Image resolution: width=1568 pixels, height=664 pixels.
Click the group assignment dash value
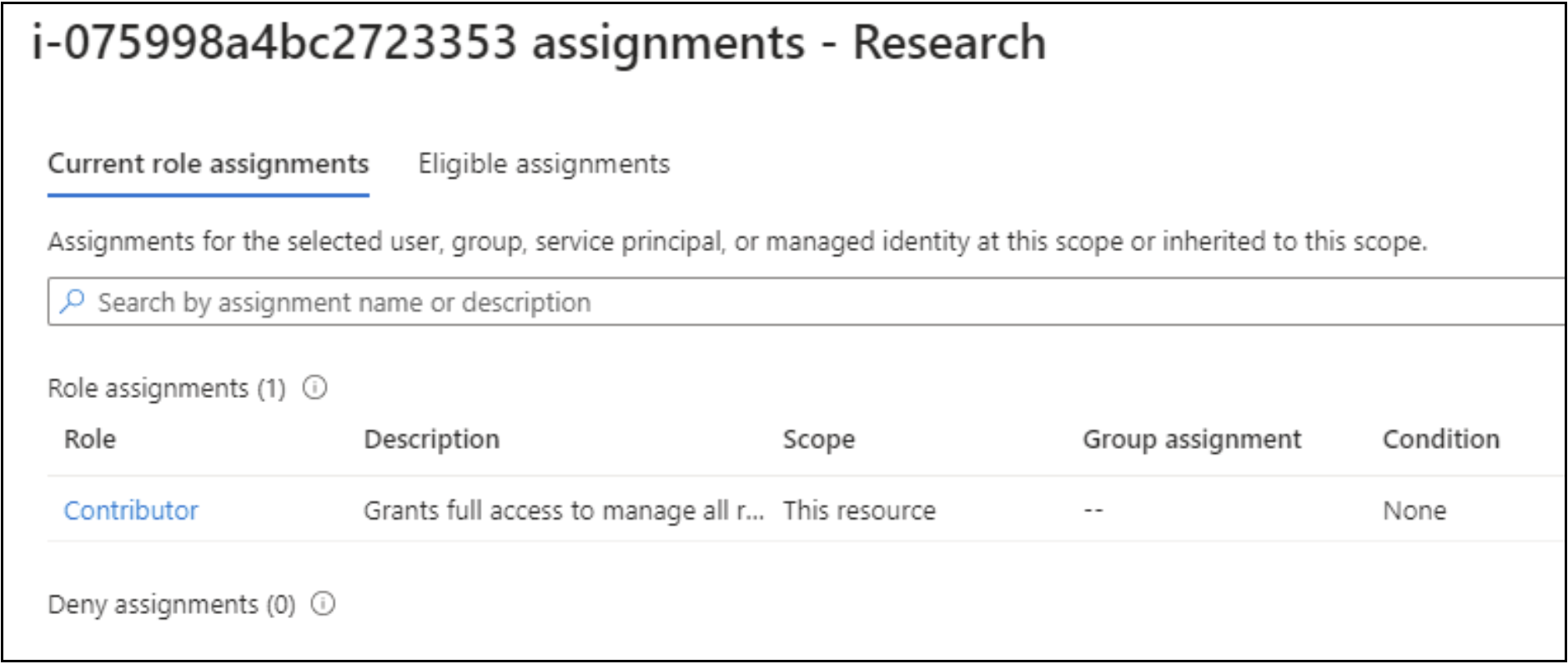pyautogui.click(x=1092, y=510)
